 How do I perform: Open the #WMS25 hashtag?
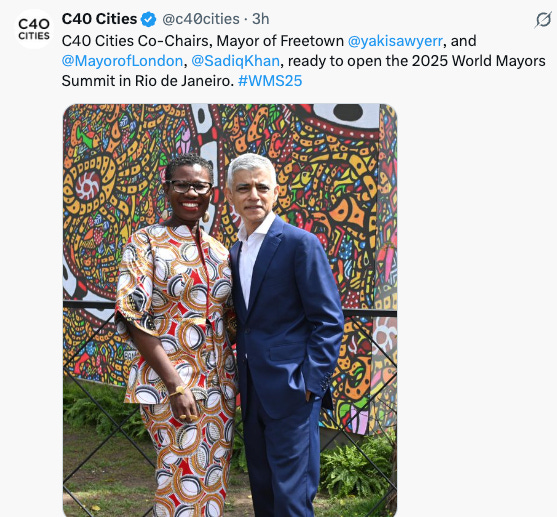[270, 81]
